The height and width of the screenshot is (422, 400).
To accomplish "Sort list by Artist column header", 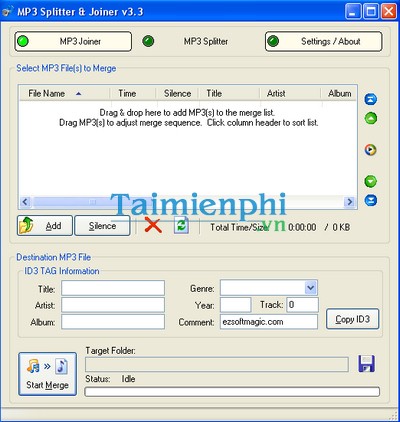I will [290, 93].
